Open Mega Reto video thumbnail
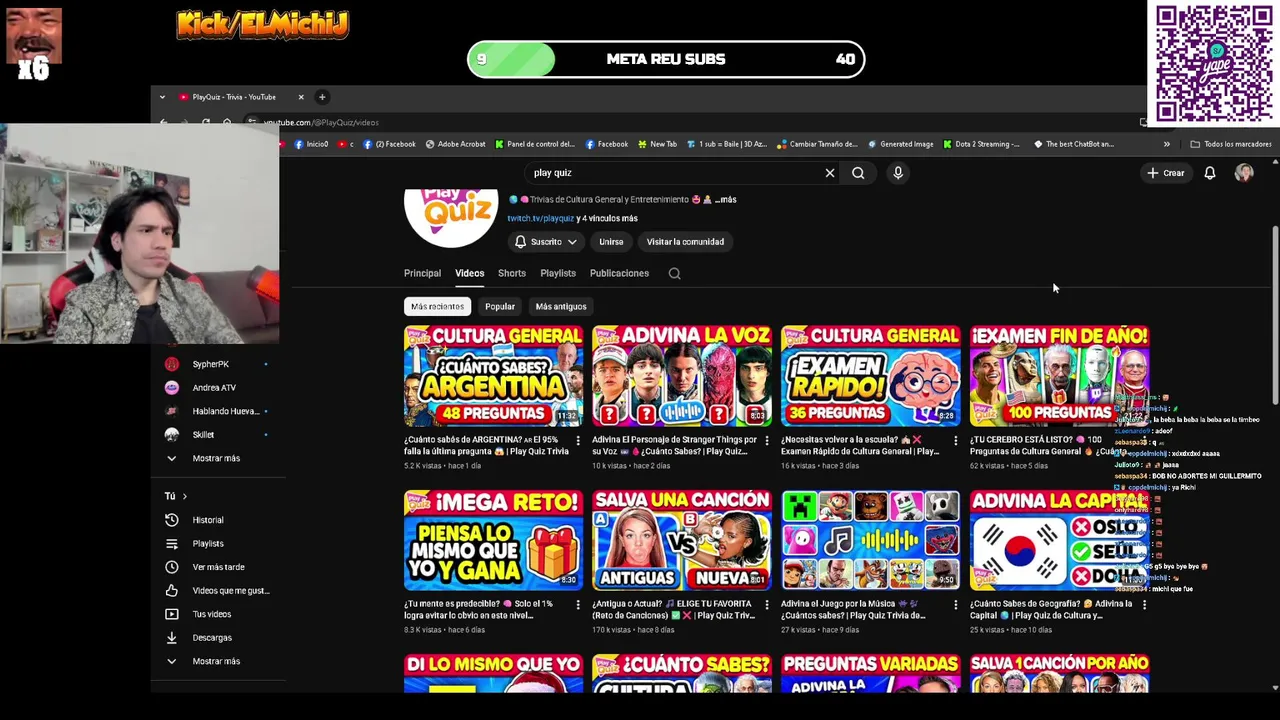The height and width of the screenshot is (720, 1280). pyautogui.click(x=493, y=540)
